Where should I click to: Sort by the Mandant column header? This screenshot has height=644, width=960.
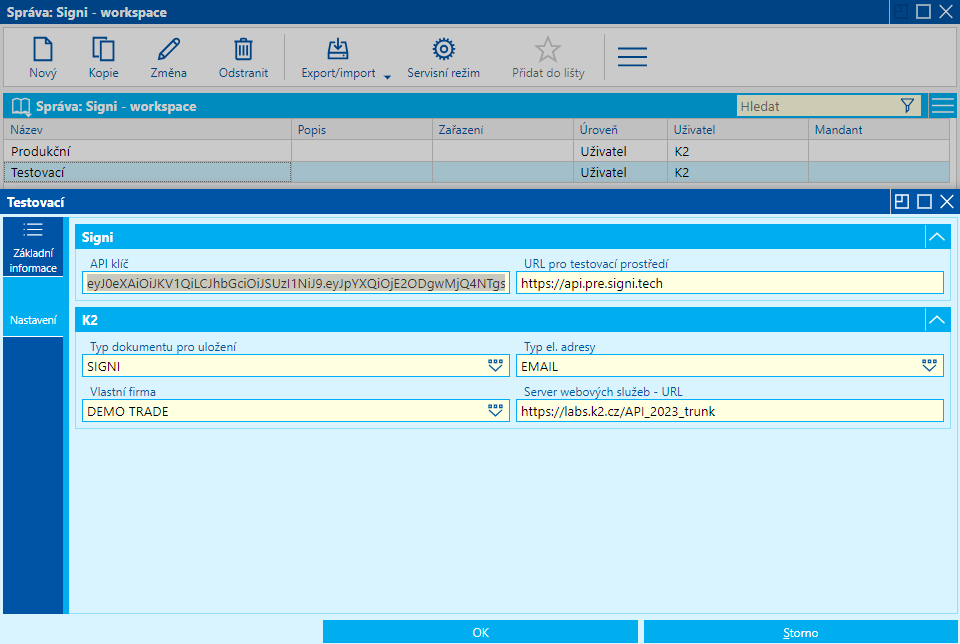[x=879, y=129]
